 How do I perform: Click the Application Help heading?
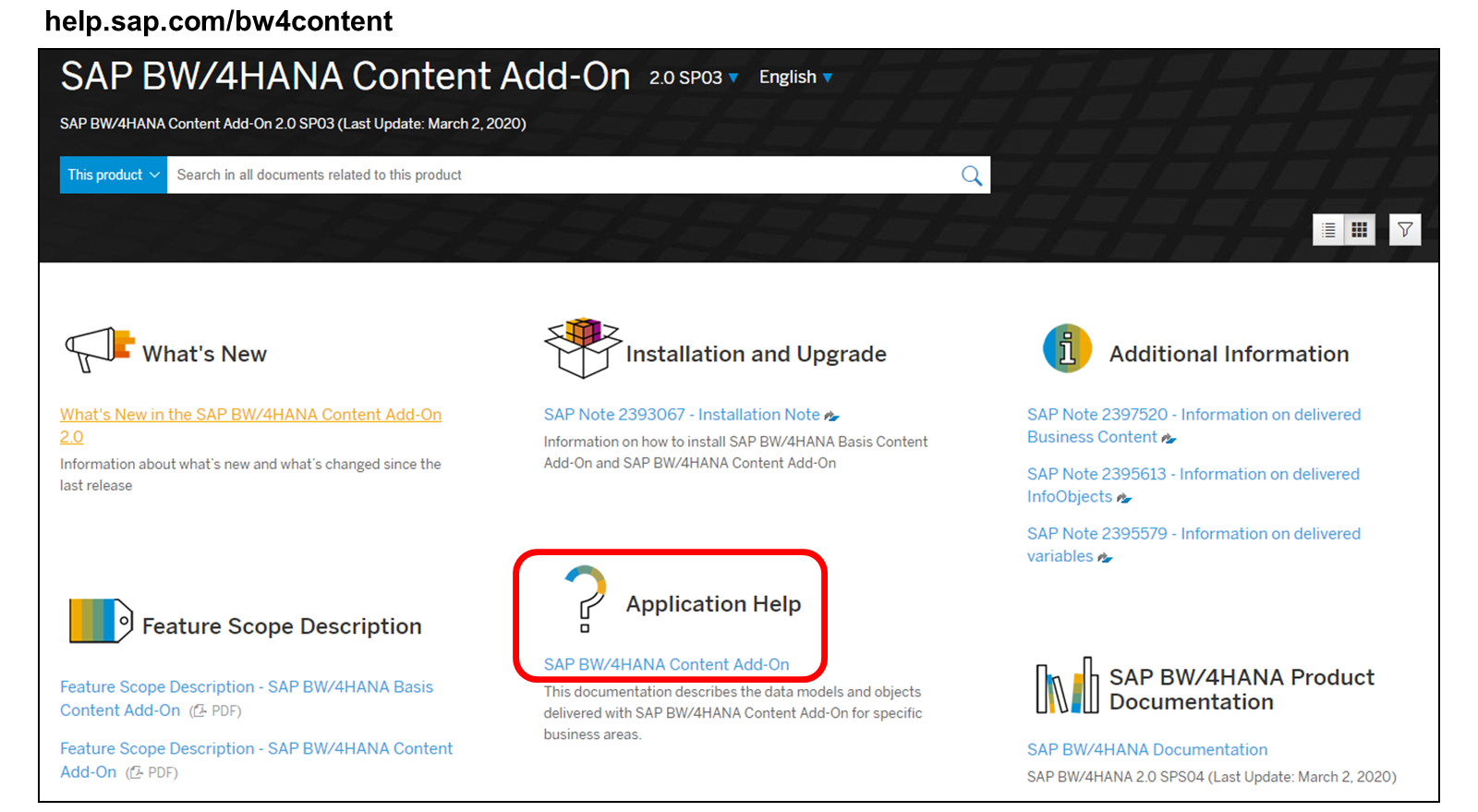713,604
